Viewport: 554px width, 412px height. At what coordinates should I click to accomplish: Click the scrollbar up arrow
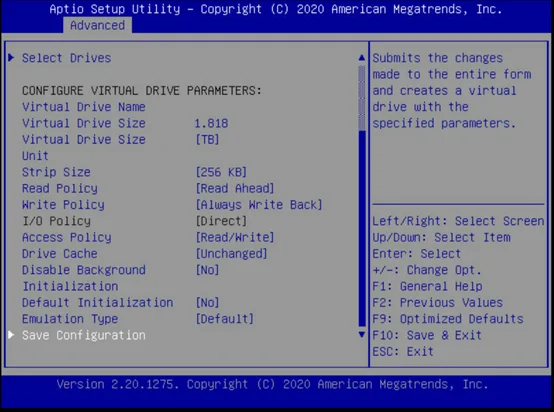361,58
